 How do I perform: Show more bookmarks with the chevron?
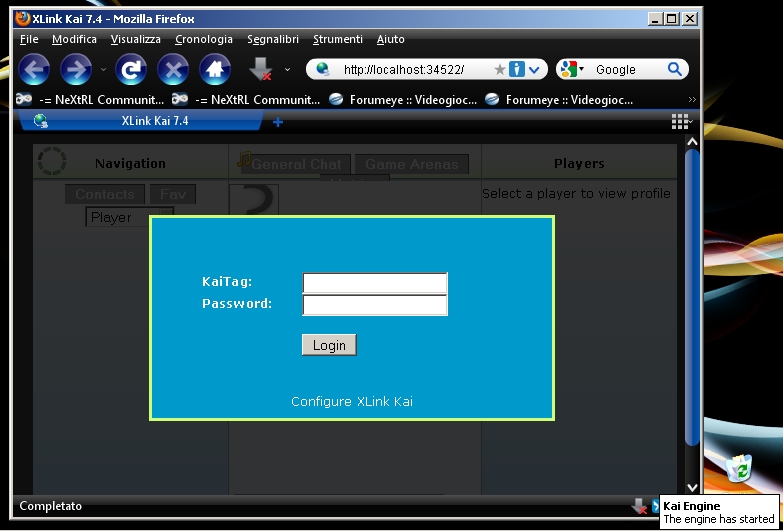point(692,99)
